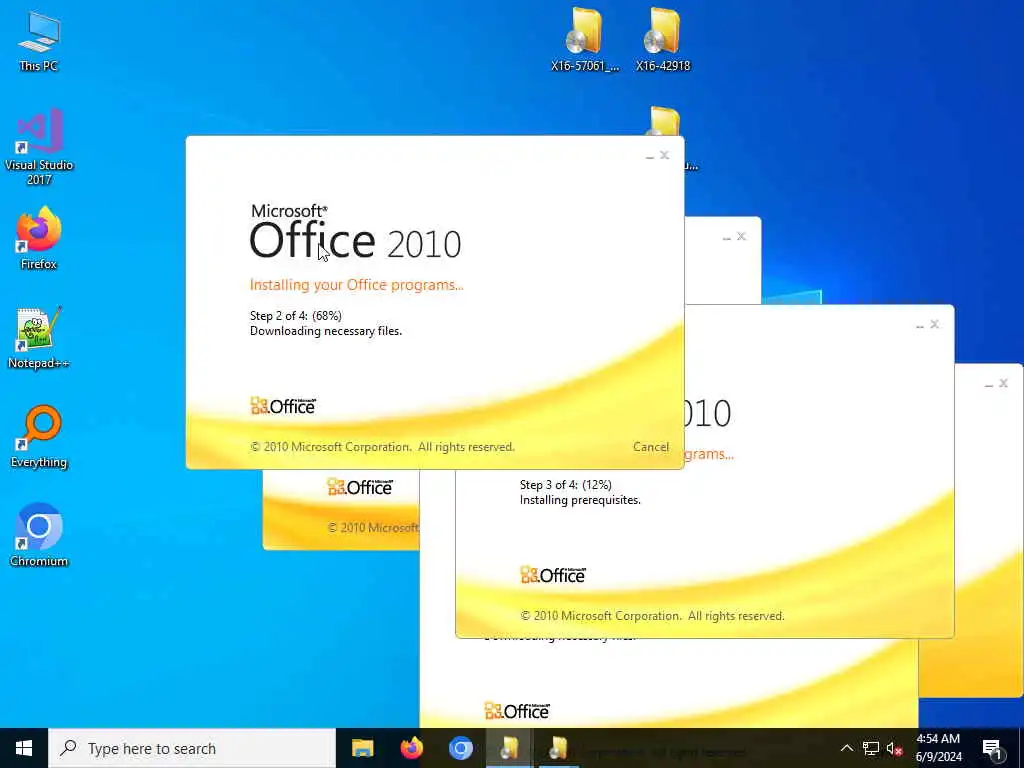This screenshot has width=1024, height=768.
Task: Click the Windows Start button
Action: tap(24, 748)
